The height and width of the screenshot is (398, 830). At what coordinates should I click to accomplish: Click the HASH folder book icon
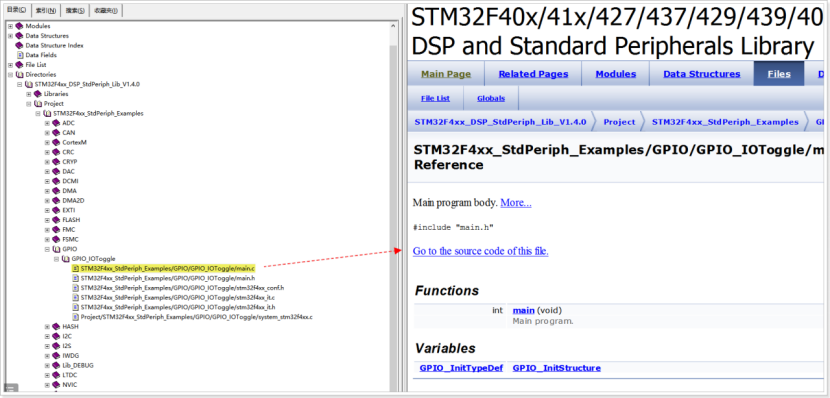coord(56,327)
